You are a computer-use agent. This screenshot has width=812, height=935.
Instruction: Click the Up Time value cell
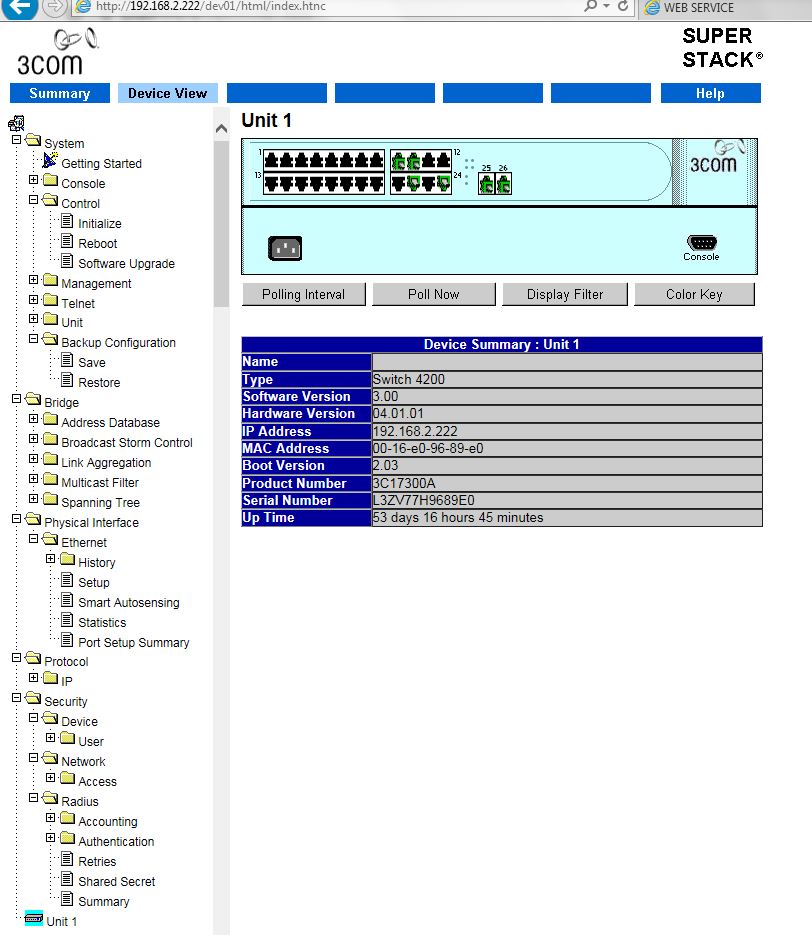(x=567, y=518)
